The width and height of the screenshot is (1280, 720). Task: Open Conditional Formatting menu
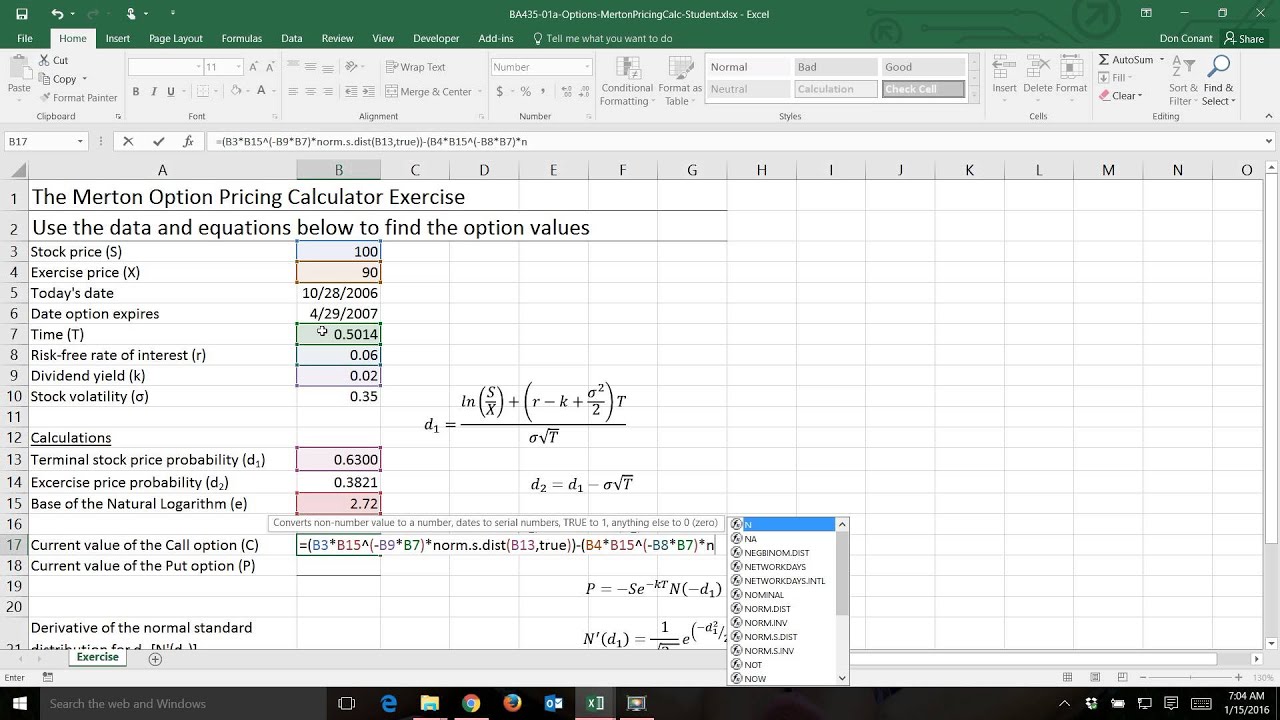pos(627,81)
